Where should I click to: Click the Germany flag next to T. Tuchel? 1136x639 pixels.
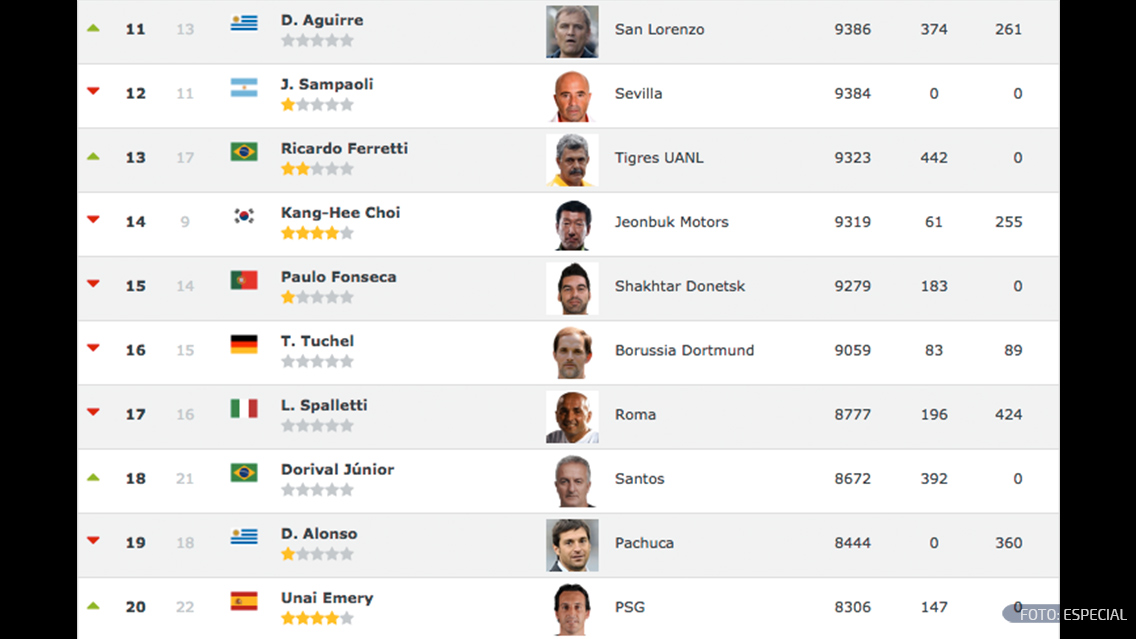[x=244, y=344]
